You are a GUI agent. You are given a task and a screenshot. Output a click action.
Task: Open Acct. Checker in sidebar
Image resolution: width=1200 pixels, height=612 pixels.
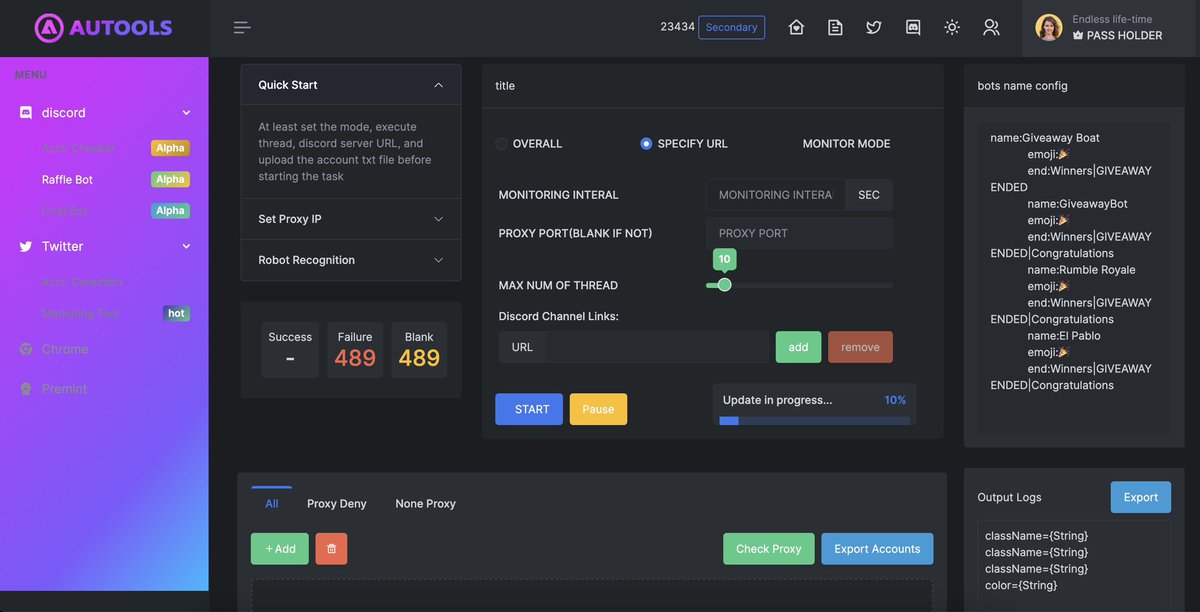coord(78,148)
